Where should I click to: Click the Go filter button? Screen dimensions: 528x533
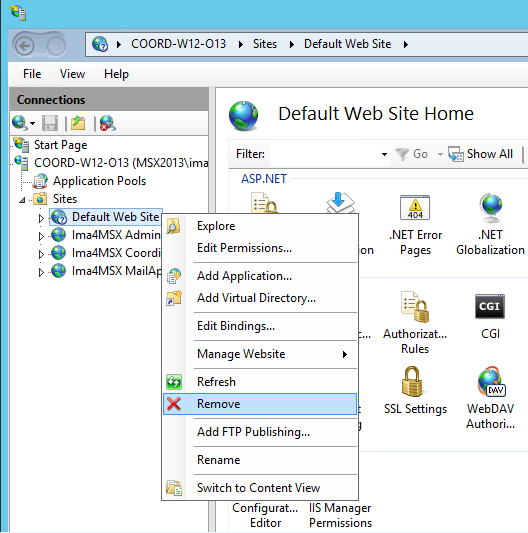pos(412,154)
